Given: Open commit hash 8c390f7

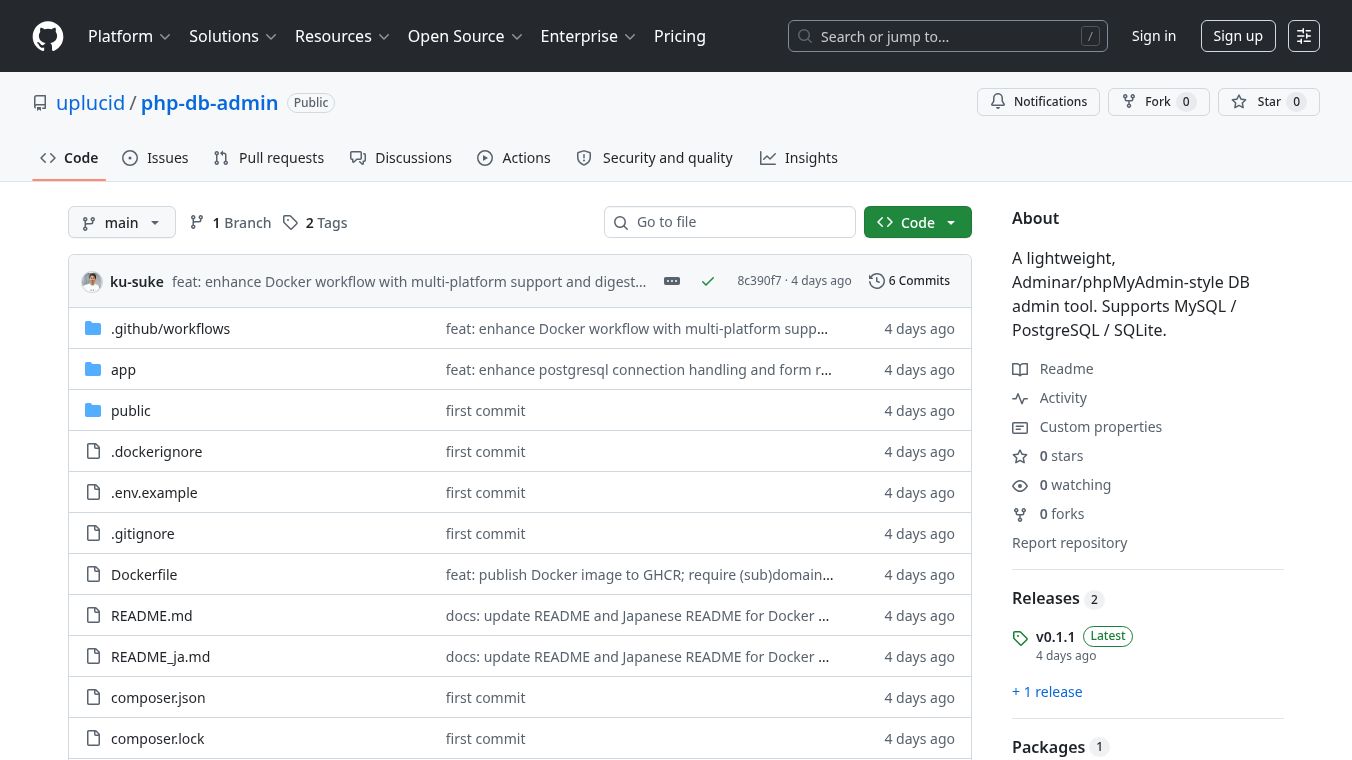Looking at the screenshot, I should pyautogui.click(x=759, y=281).
